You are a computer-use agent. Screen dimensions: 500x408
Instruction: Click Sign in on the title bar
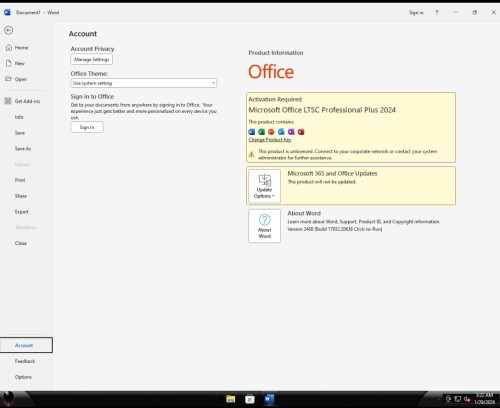click(x=416, y=12)
